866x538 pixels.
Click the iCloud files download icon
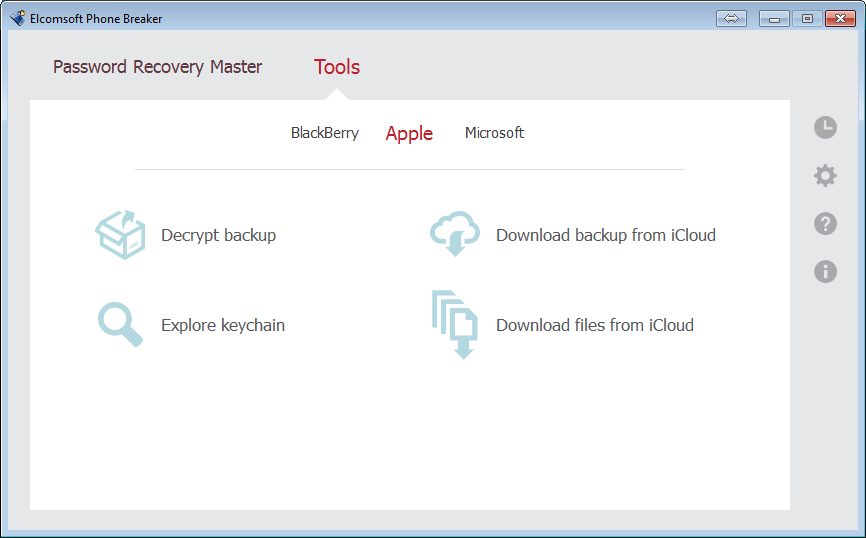point(455,325)
